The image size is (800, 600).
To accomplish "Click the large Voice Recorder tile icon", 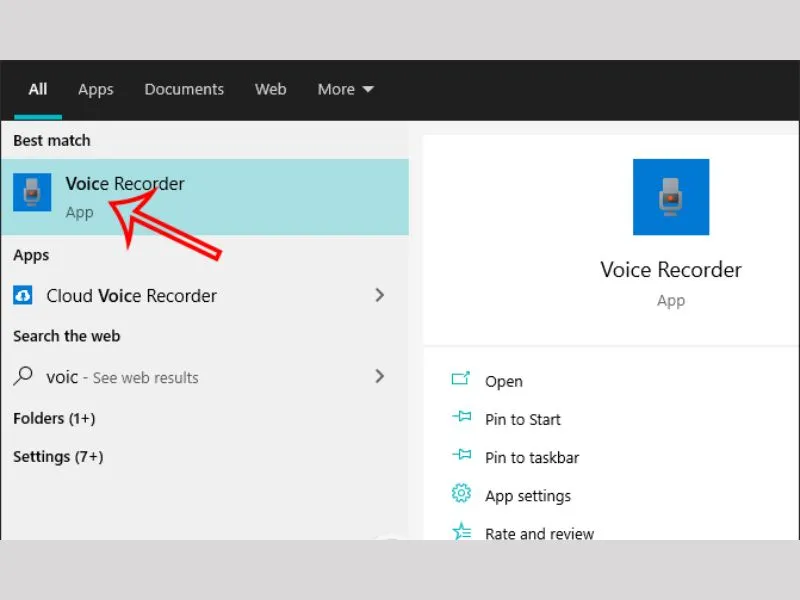I will [671, 197].
